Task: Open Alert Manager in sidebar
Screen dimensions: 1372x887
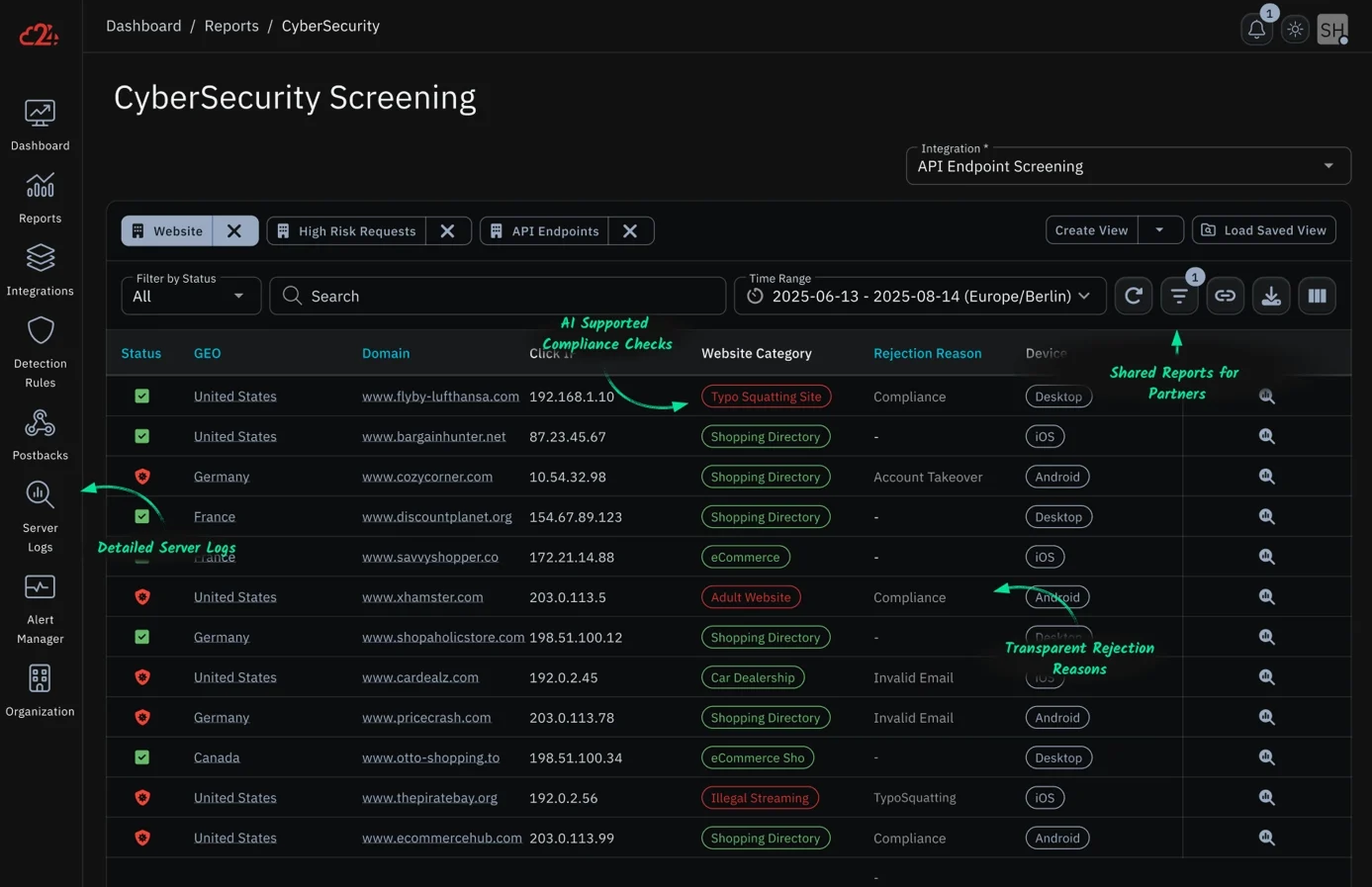Action: (40, 610)
